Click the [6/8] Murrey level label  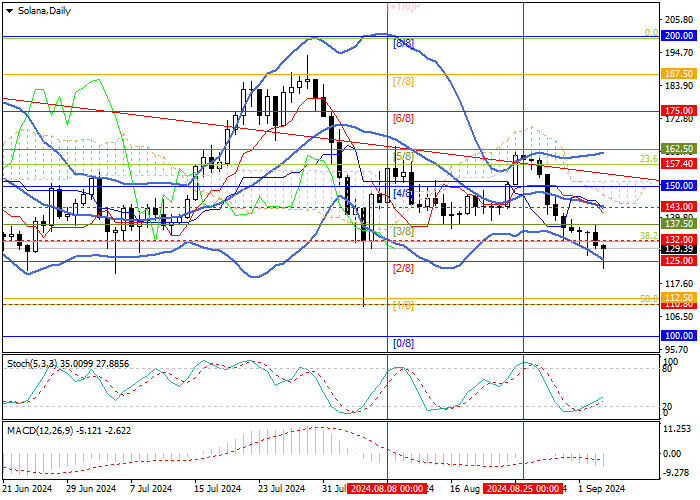pyautogui.click(x=403, y=118)
